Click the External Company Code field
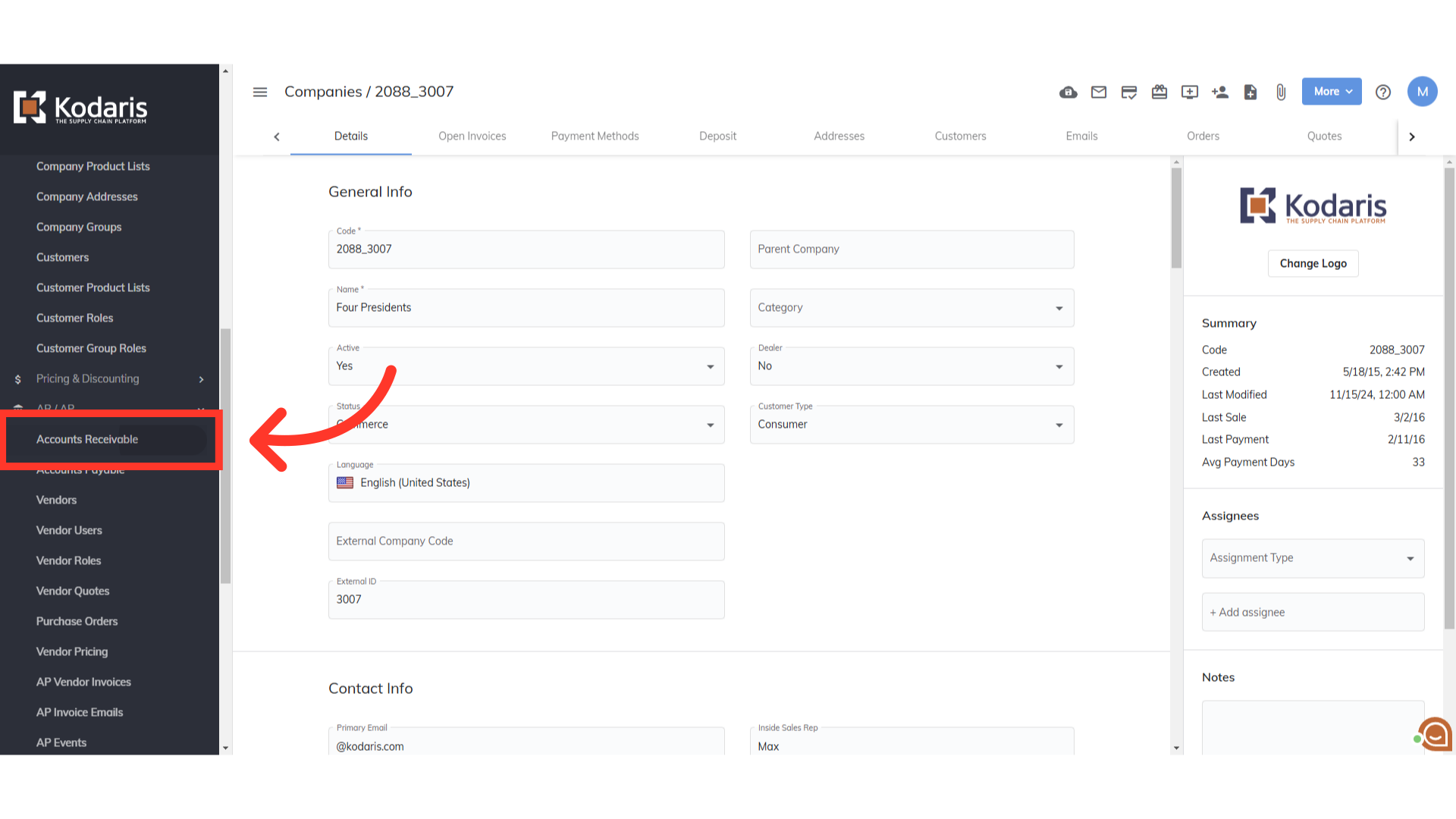Image resolution: width=1456 pixels, height=819 pixels. (x=526, y=541)
